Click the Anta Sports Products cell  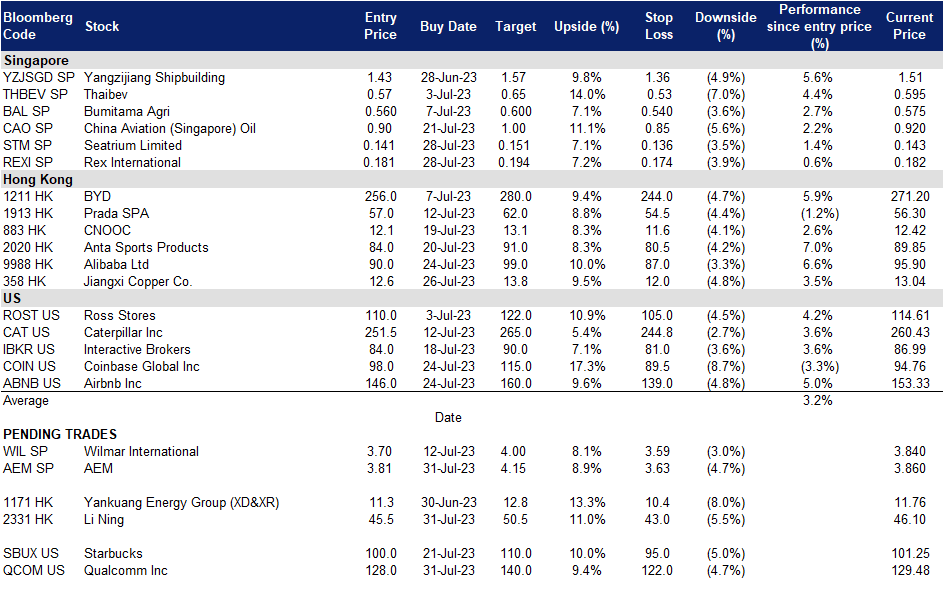[x=146, y=247]
